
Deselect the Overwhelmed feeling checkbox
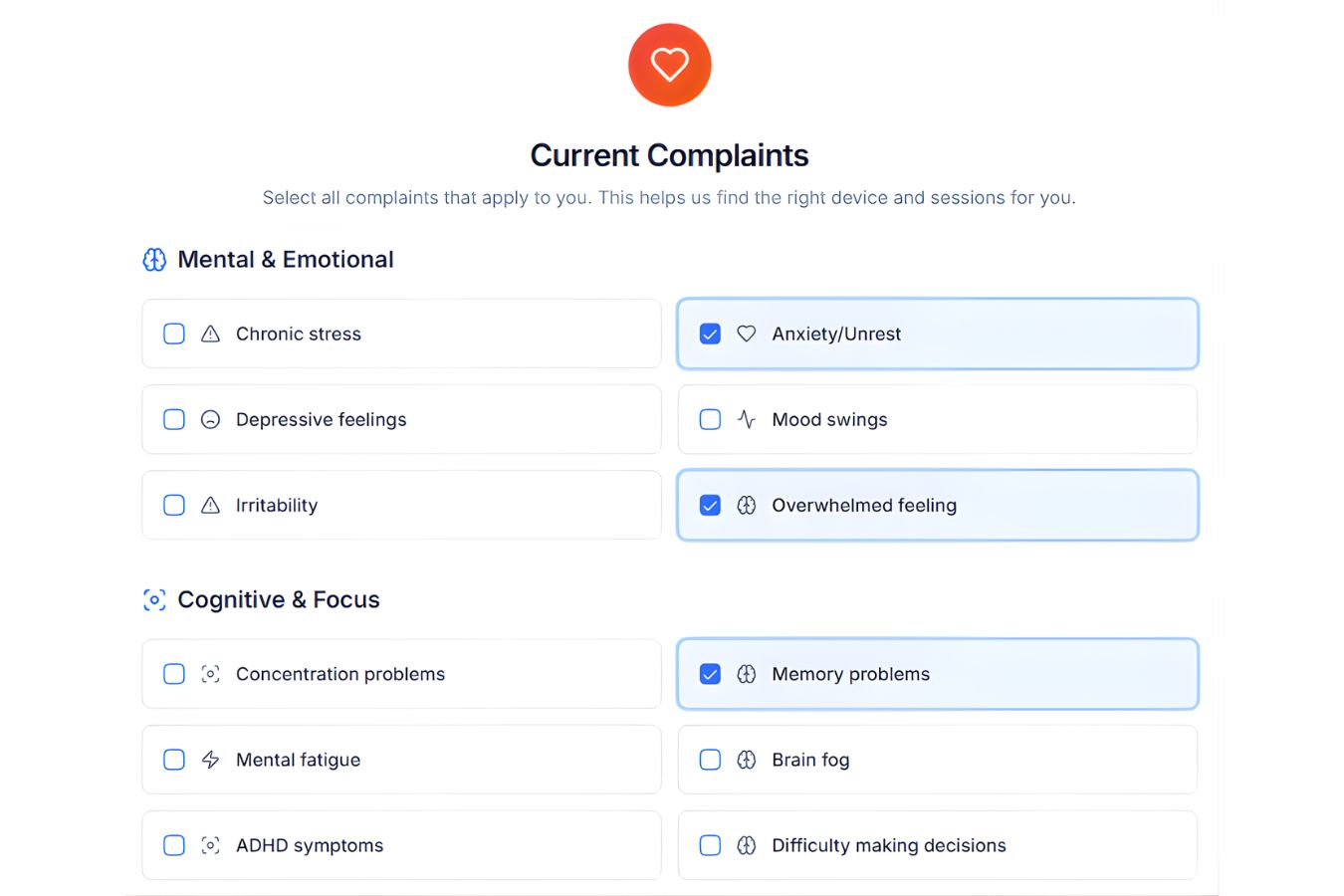pyautogui.click(x=710, y=506)
